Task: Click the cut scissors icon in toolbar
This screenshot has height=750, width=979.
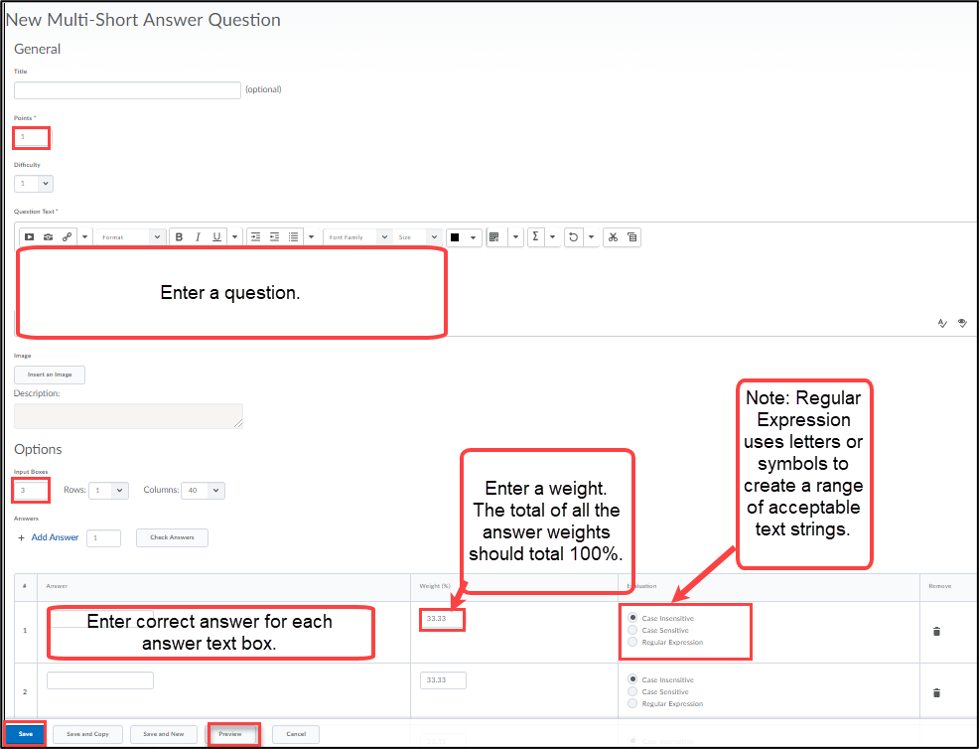Action: (x=614, y=237)
